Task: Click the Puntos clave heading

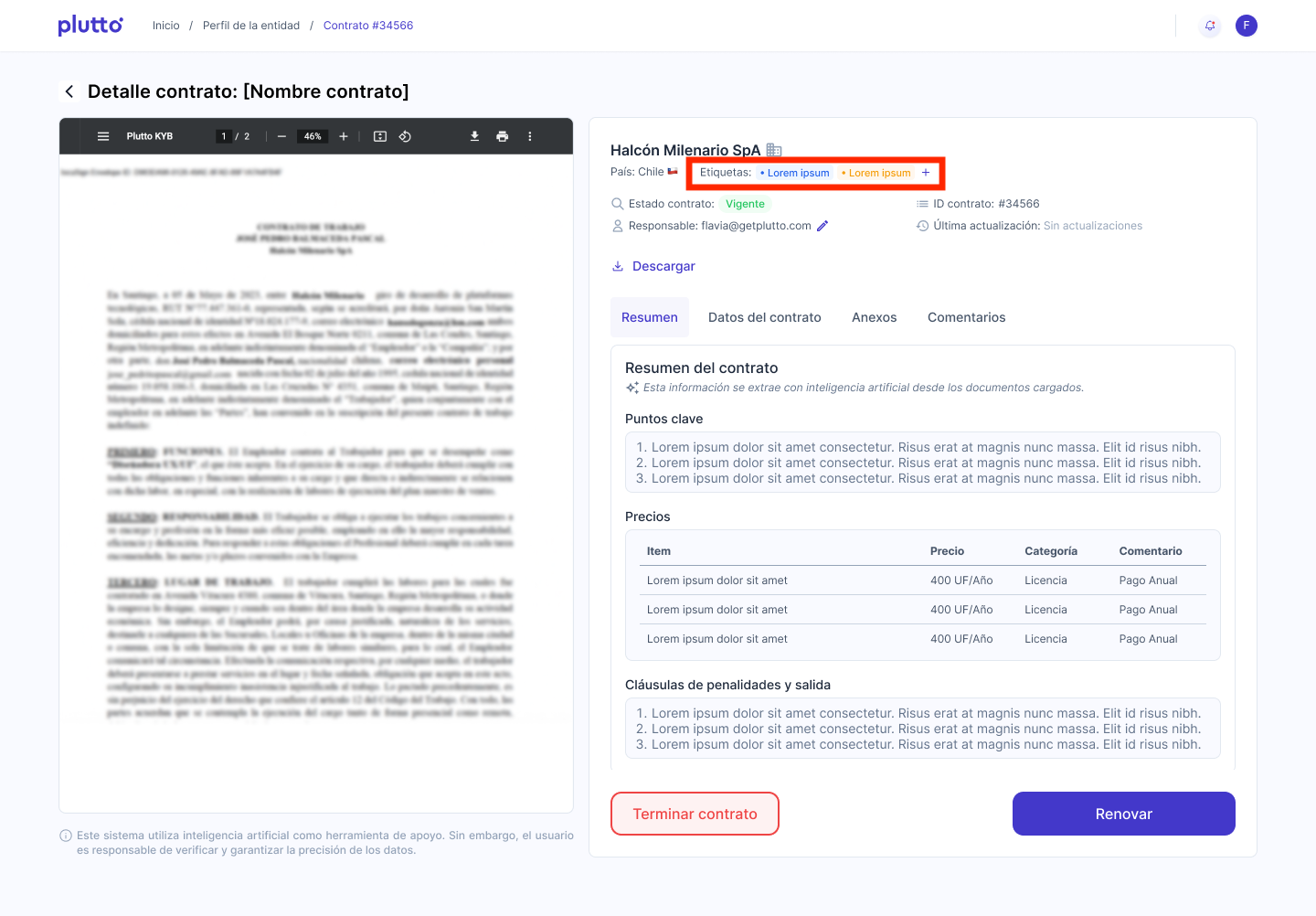Action: 664,419
